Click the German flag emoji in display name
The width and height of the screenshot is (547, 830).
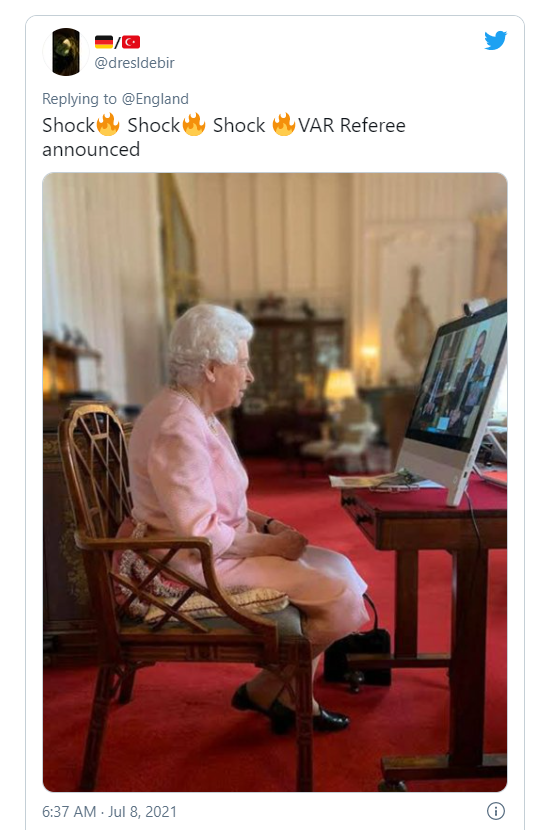click(104, 42)
